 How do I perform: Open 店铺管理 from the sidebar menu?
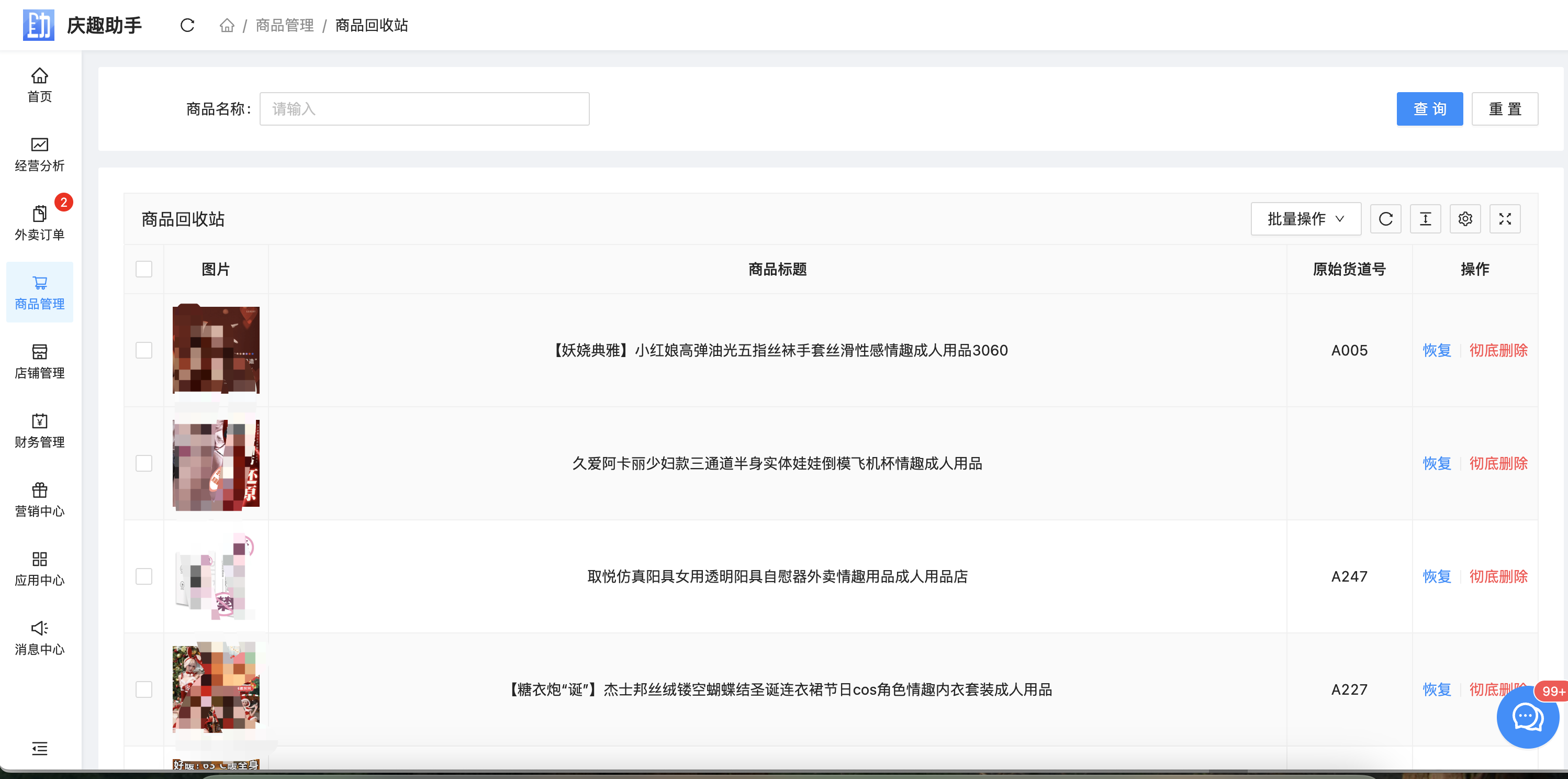[40, 361]
